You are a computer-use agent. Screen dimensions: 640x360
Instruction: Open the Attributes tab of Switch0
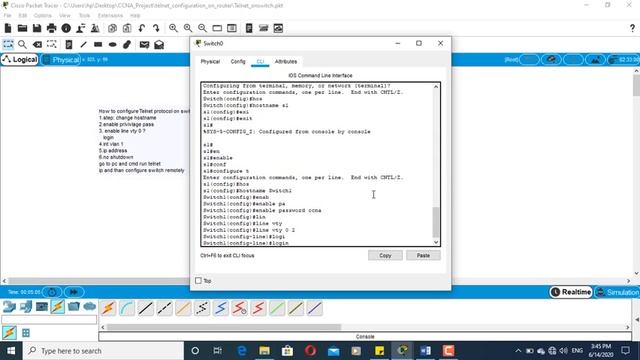286,62
